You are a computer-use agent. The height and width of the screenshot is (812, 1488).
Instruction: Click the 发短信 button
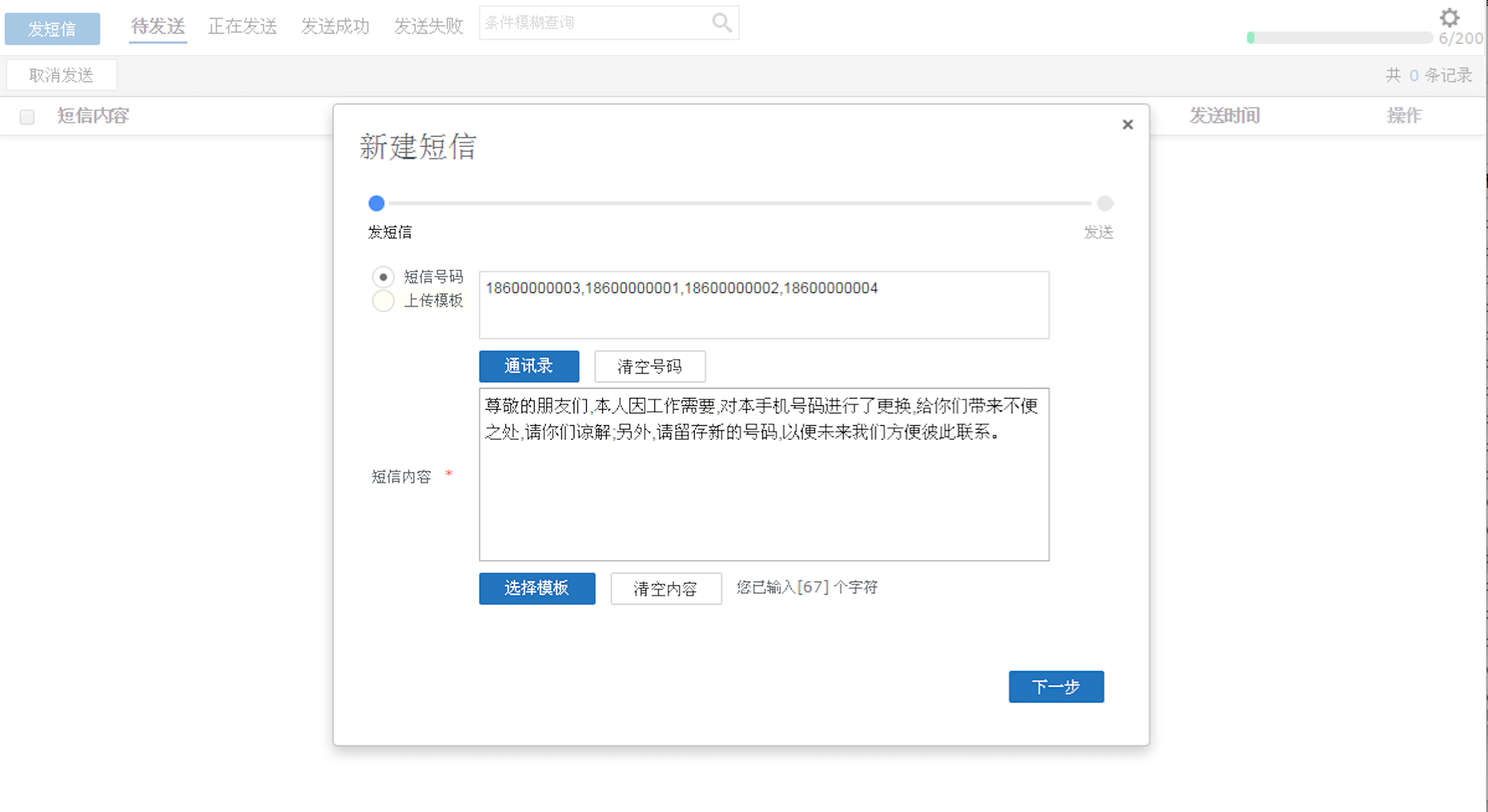pyautogui.click(x=52, y=29)
